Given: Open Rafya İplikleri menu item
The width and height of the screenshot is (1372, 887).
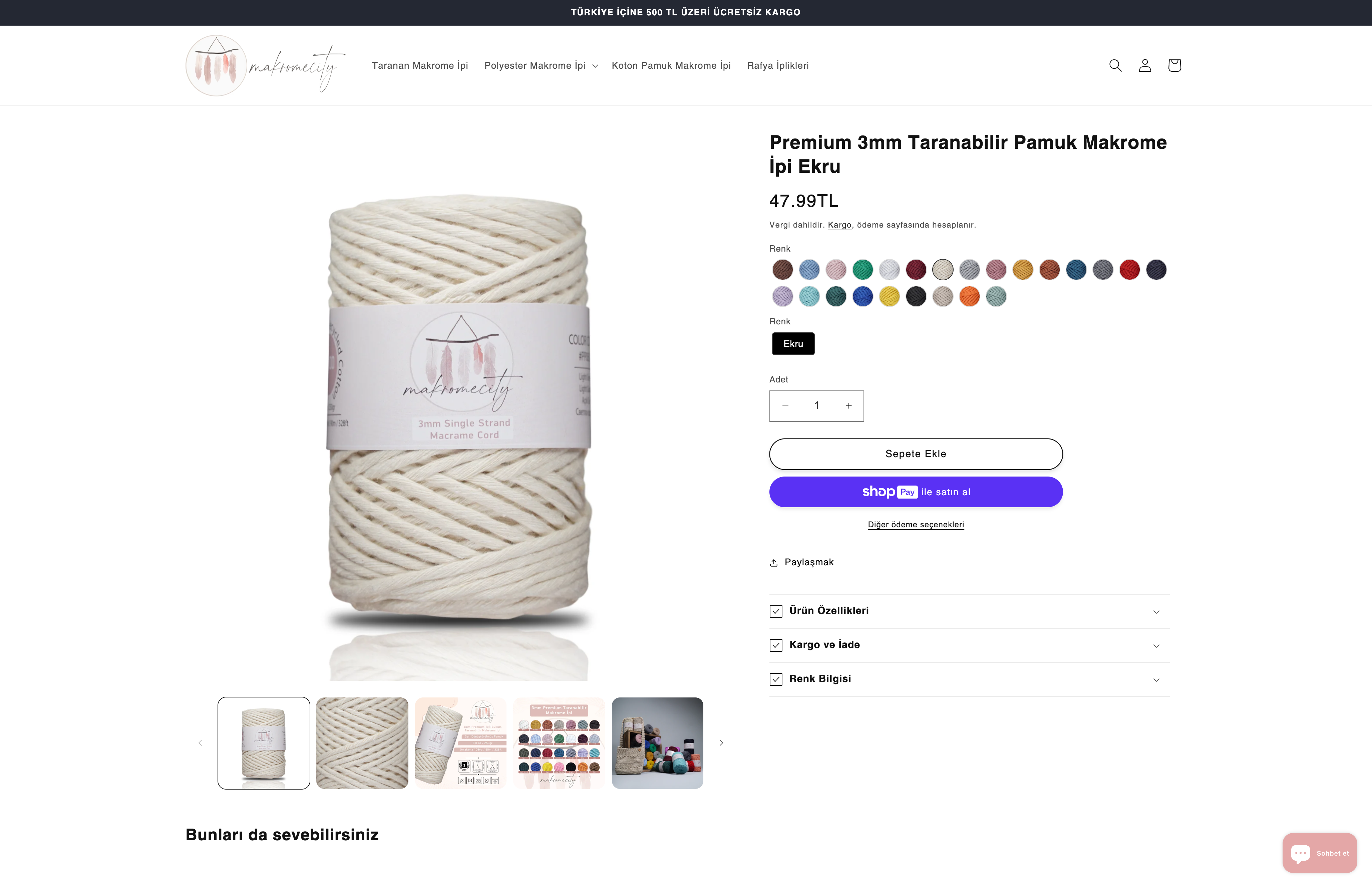Looking at the screenshot, I should click(777, 66).
